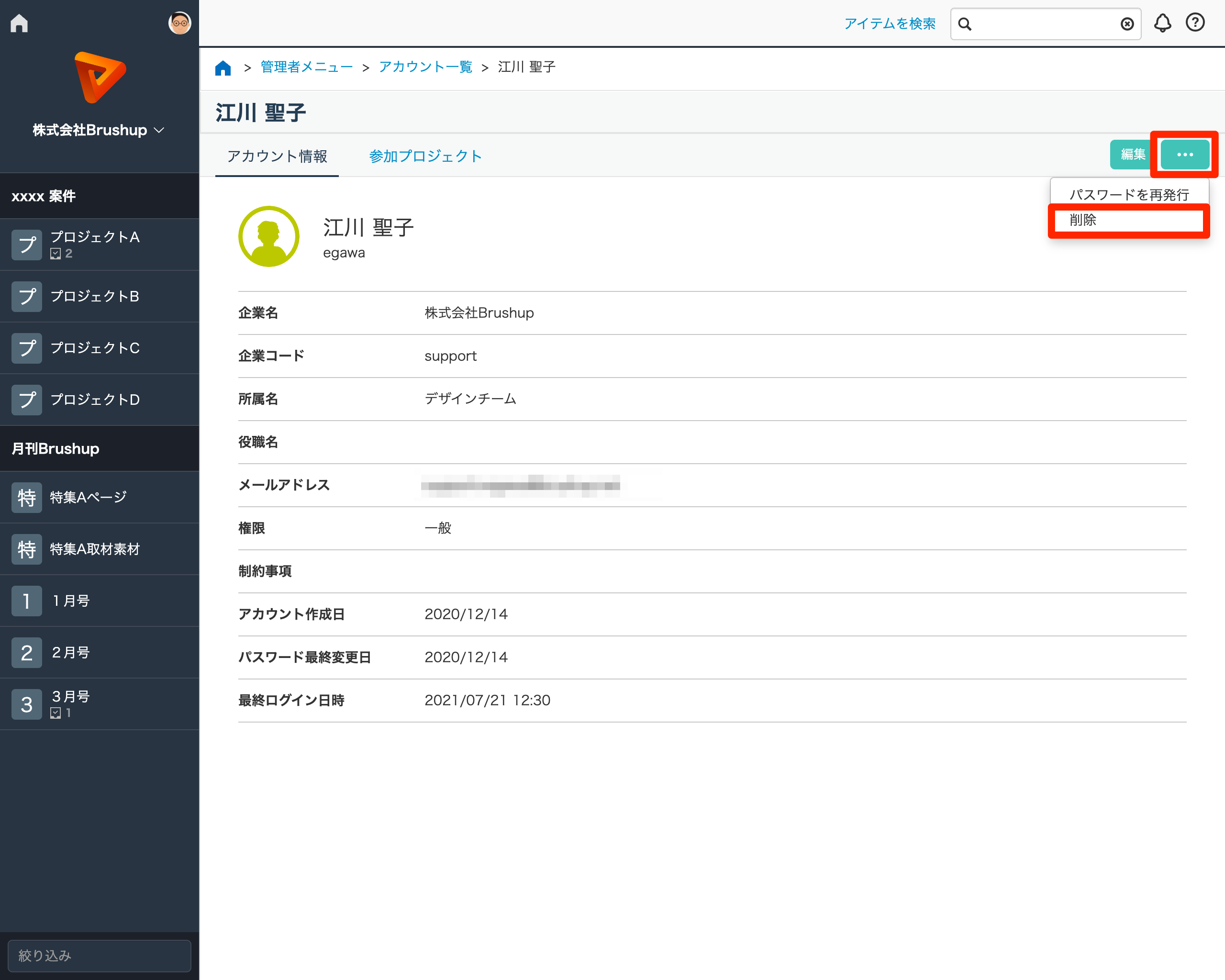Click the task count under 3月号
The height and width of the screenshot is (980, 1225).
(x=61, y=713)
